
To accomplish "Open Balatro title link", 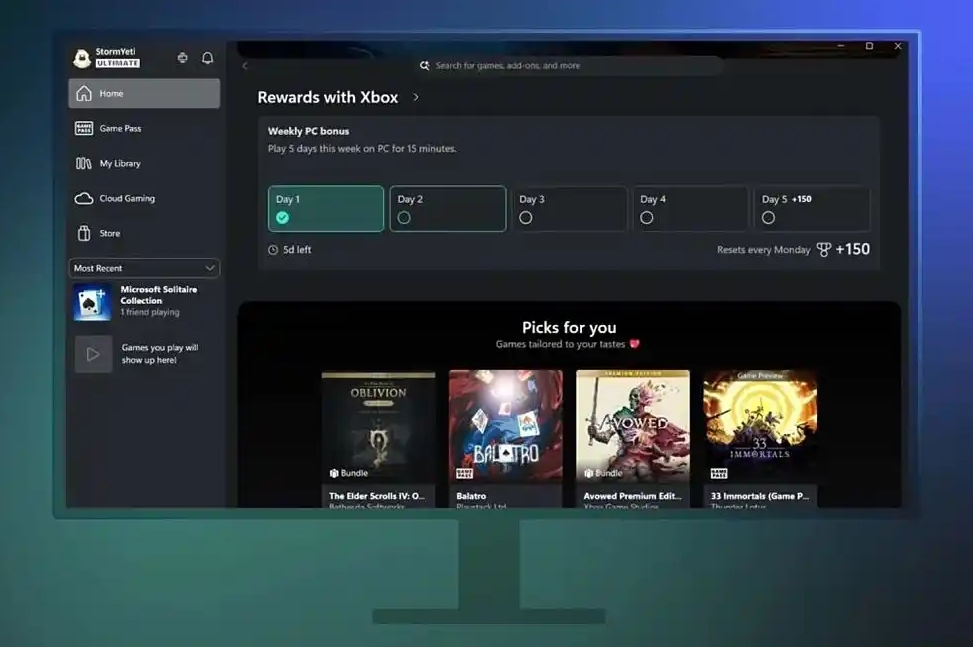I will tap(471, 496).
